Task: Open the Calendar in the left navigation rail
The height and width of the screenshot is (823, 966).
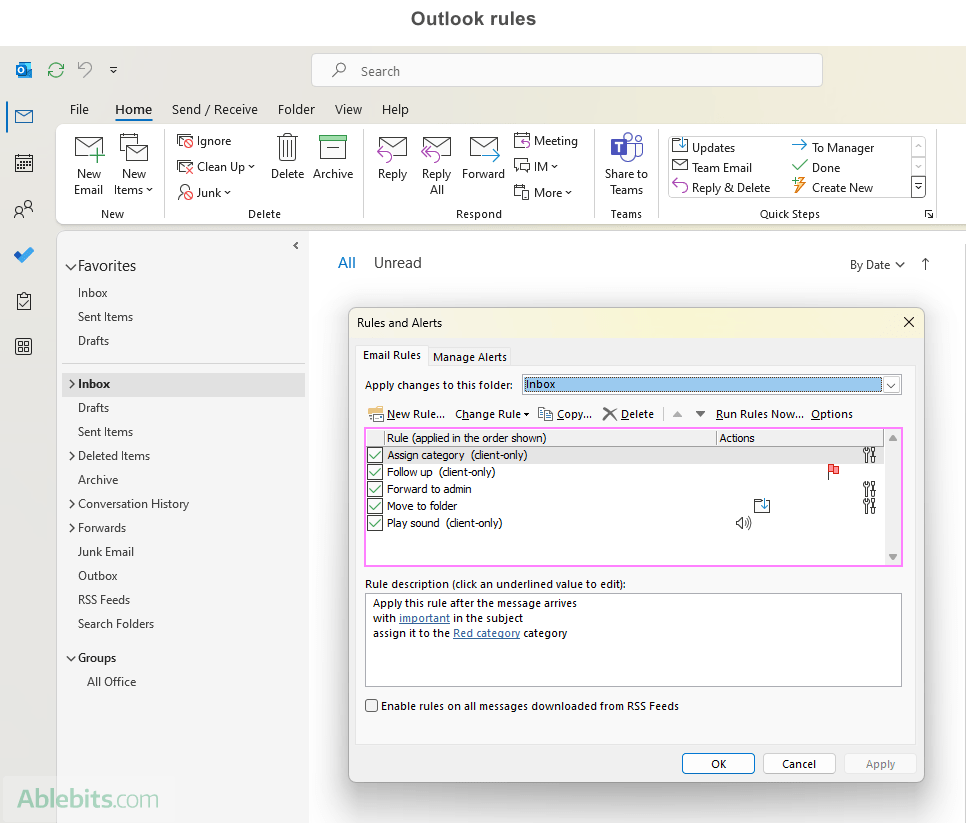Action: (x=23, y=163)
